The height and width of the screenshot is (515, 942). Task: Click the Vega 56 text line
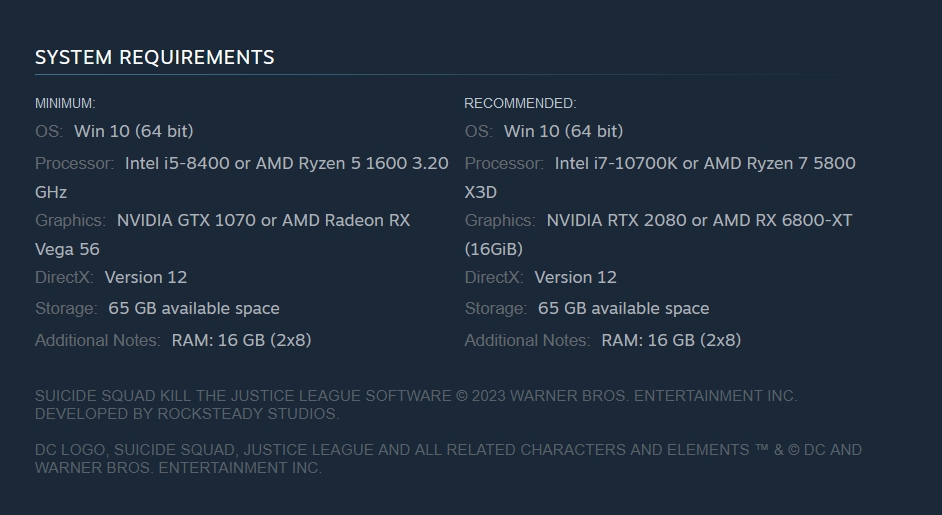67,249
